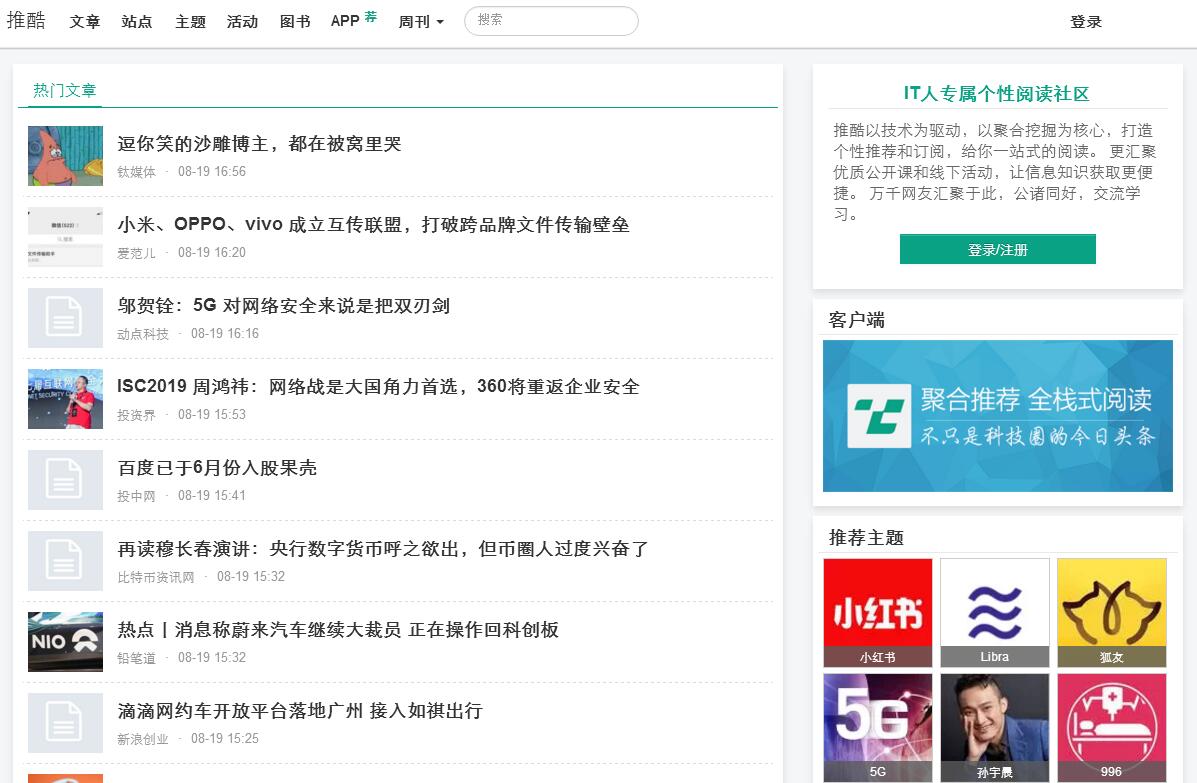This screenshot has width=1197, height=783.
Task: Click the Patrick Star article thumbnail
Action: (65, 155)
